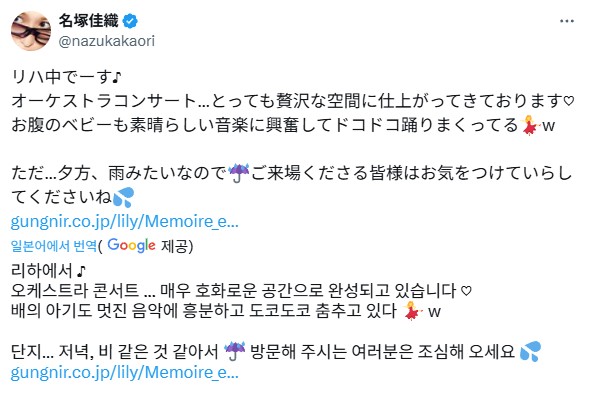Click the Korean line starting with 오케스트라 콘서트
The width and height of the screenshot is (589, 394).
coord(241,290)
